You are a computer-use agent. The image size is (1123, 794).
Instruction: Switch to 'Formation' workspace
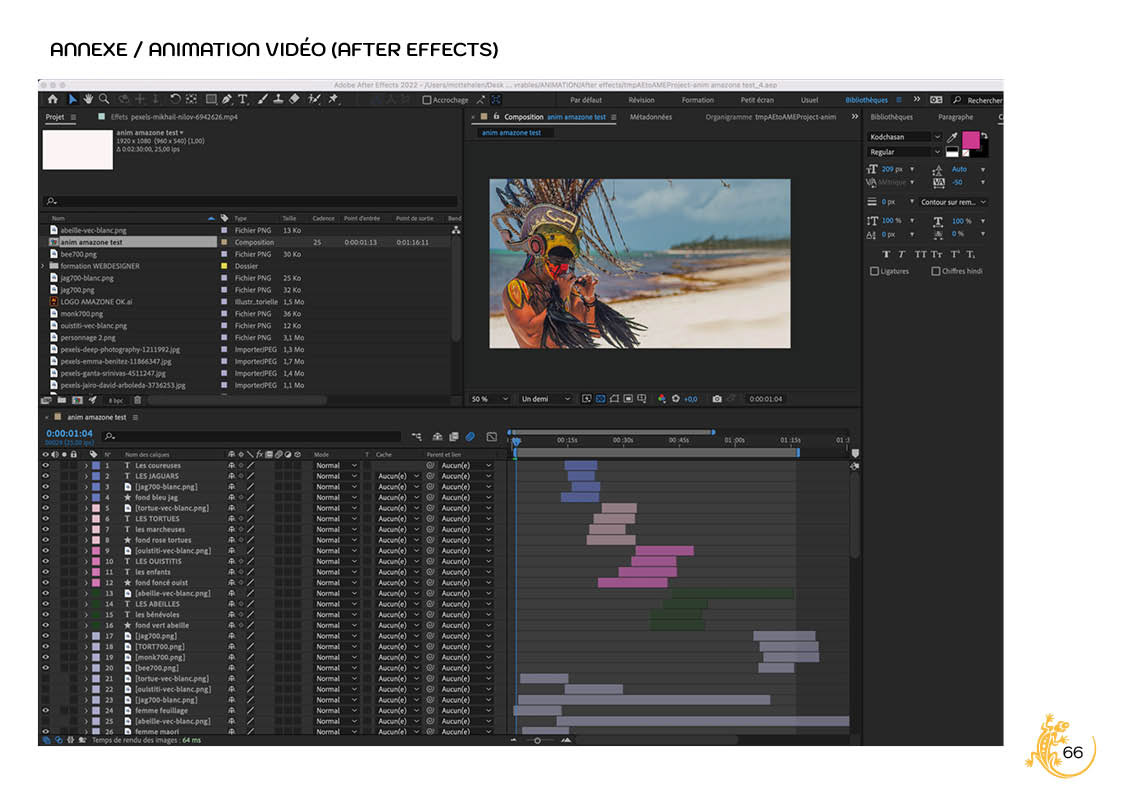coord(698,100)
